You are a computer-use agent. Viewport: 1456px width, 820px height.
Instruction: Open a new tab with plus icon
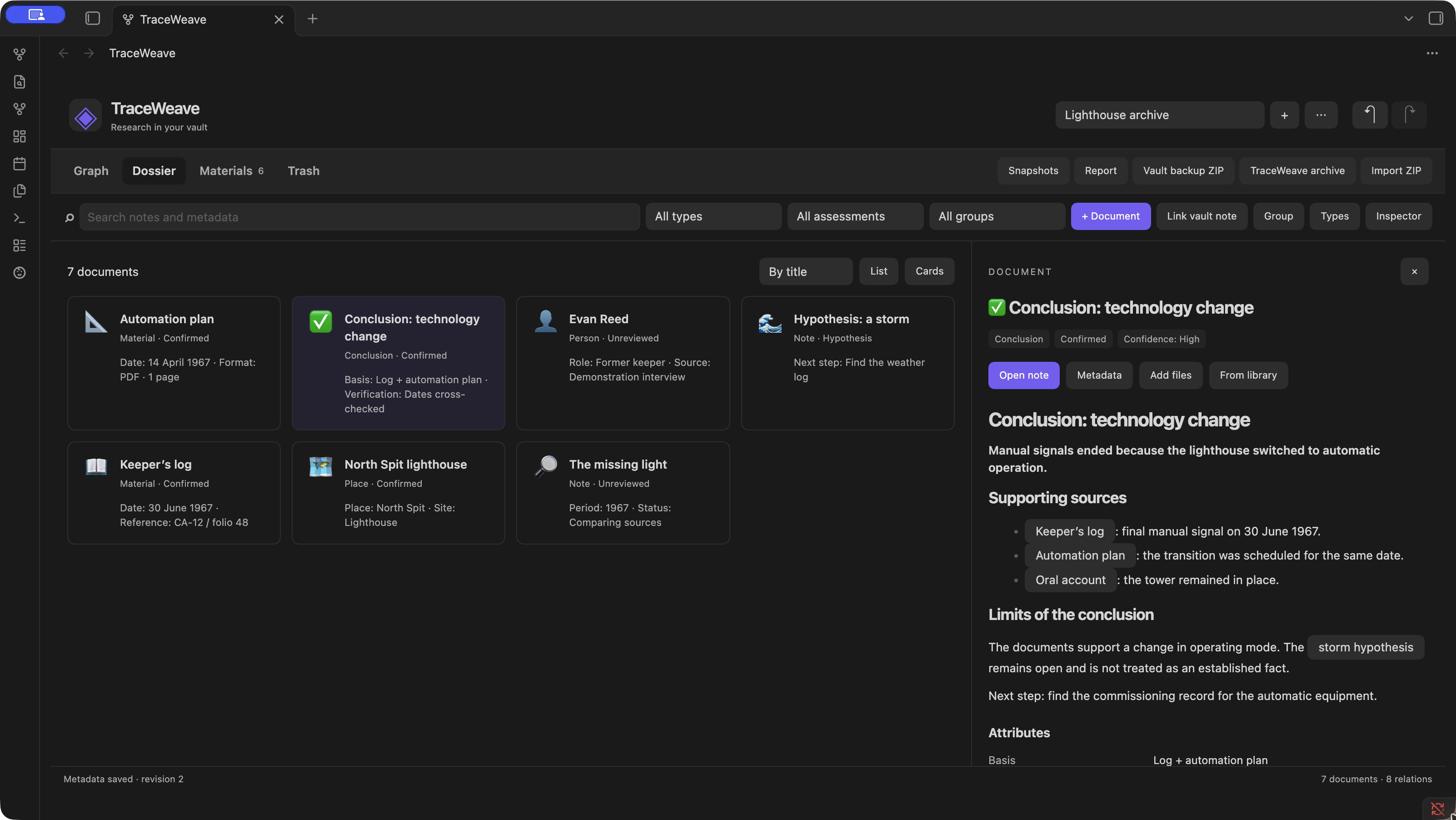click(x=313, y=19)
